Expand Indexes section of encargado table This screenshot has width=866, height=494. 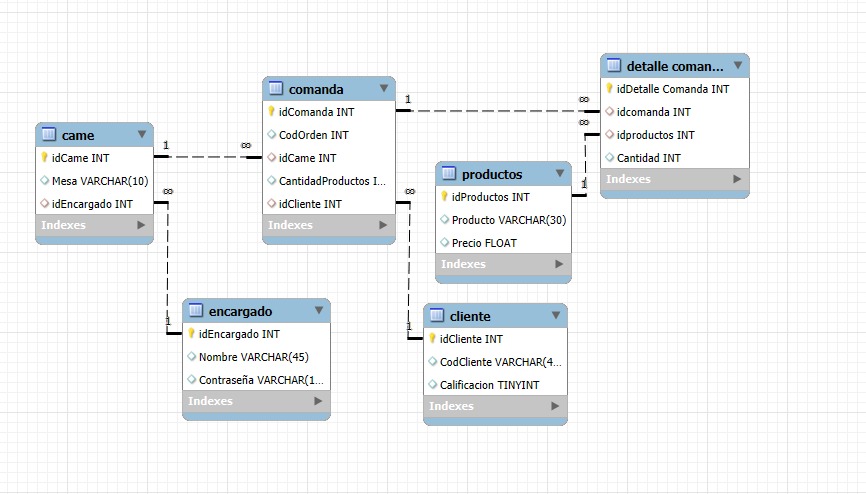coord(318,401)
